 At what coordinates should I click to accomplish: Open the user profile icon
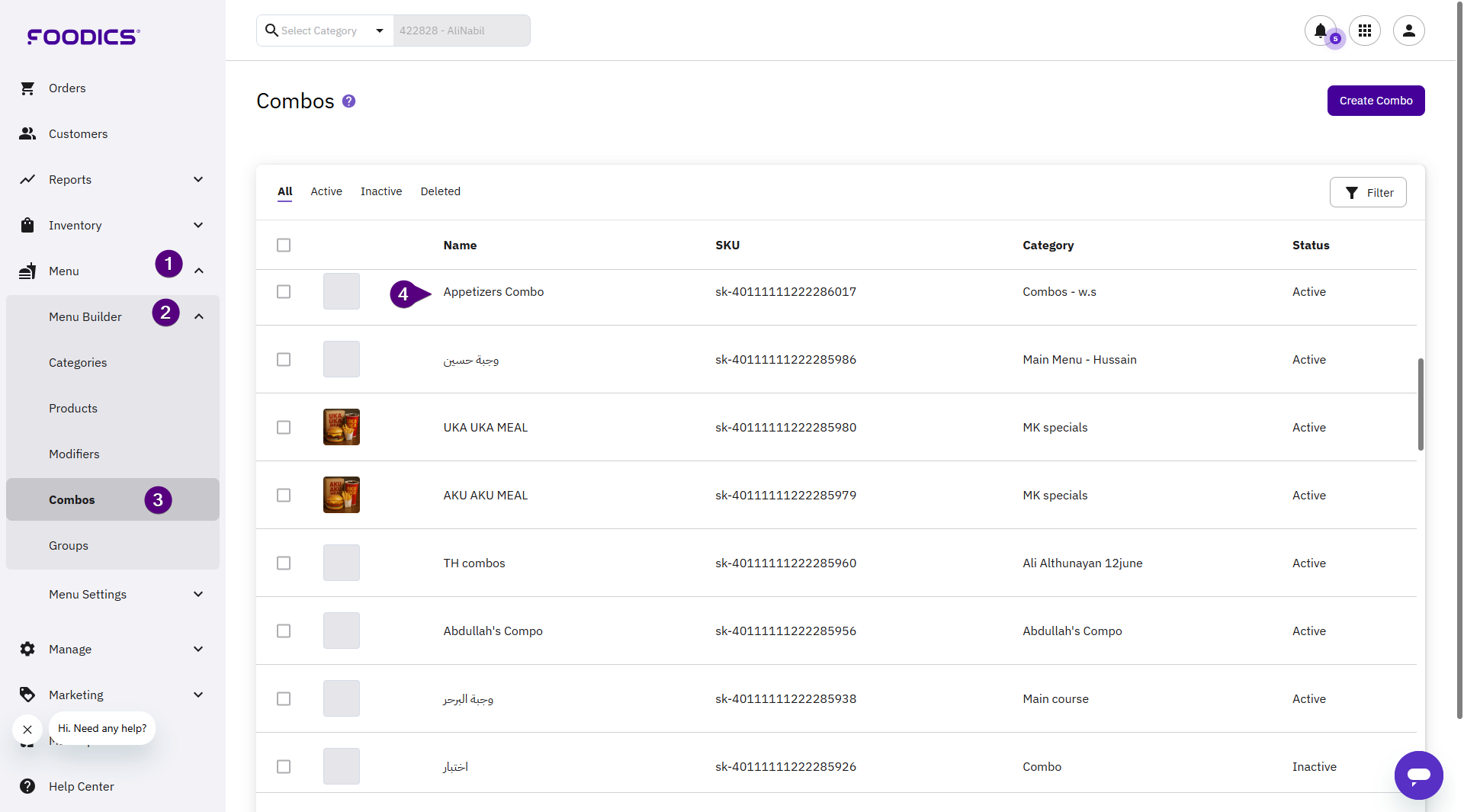pos(1408,30)
